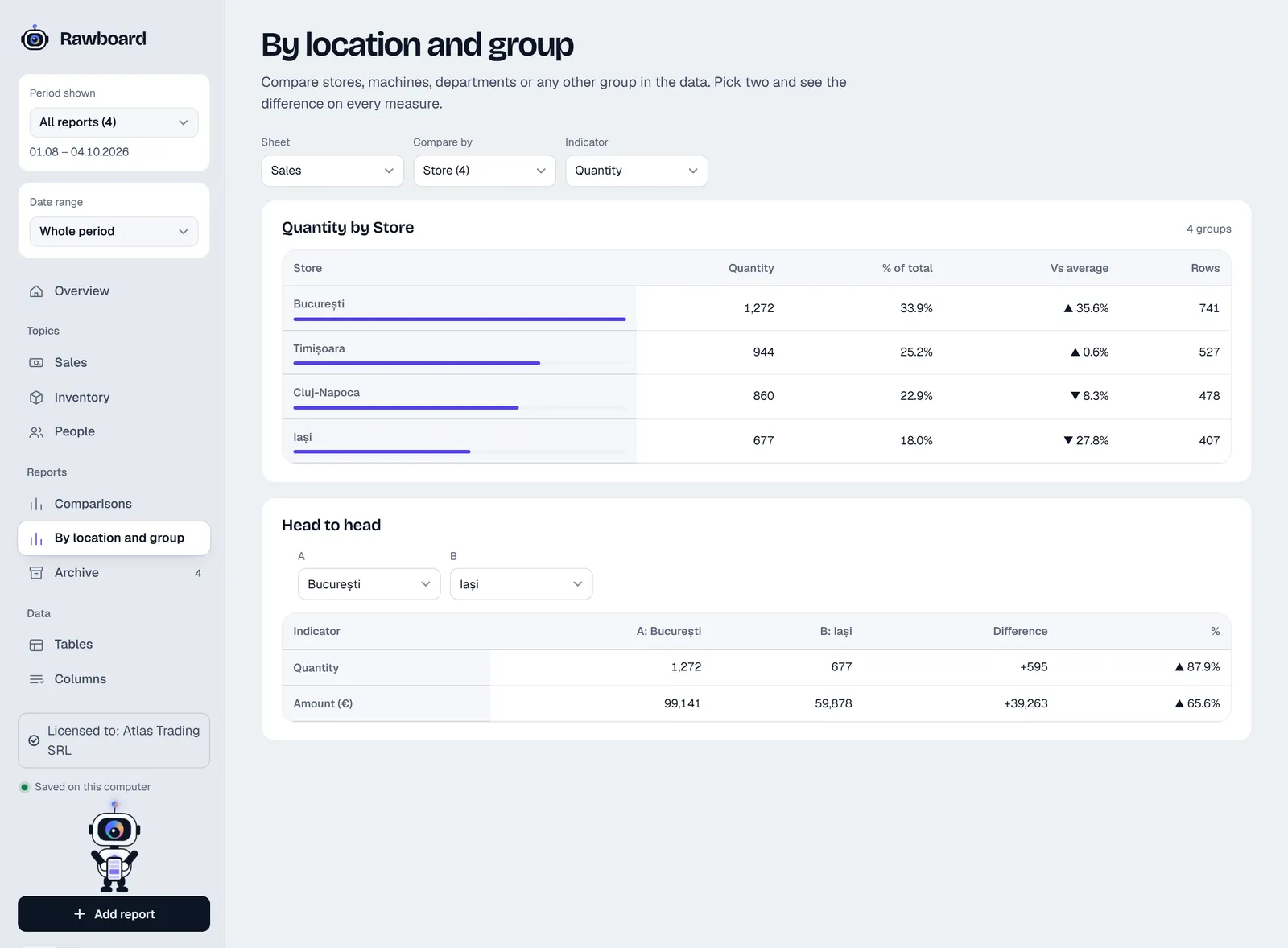Expand the Compare by Store (4) dropdown

pos(485,171)
